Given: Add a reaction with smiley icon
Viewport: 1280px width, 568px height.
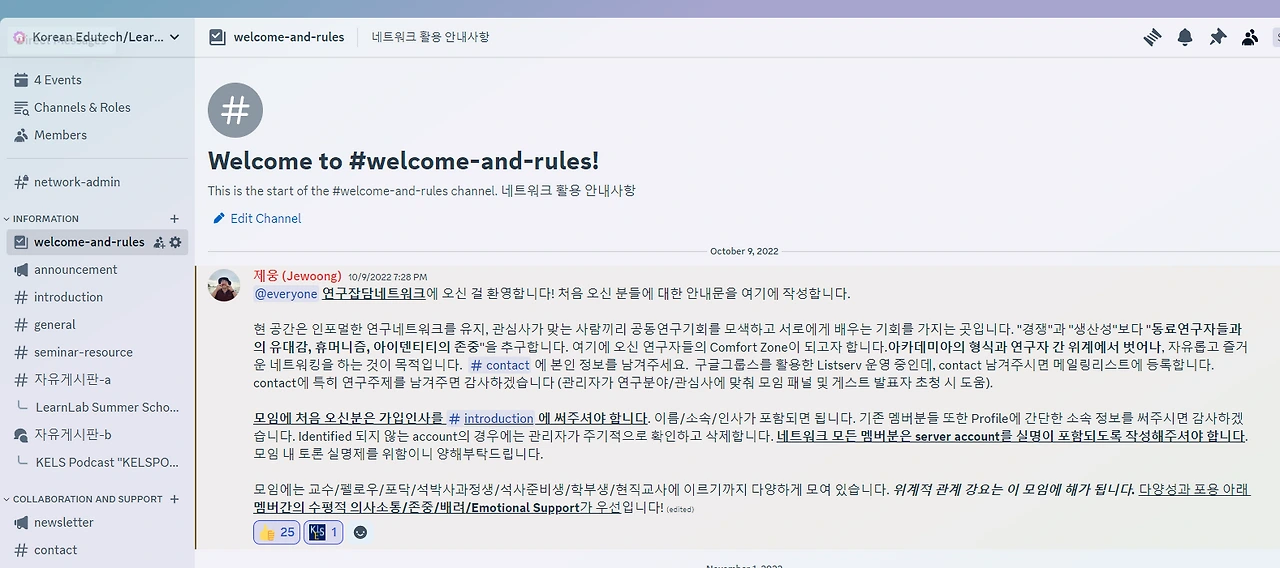Looking at the screenshot, I should [360, 532].
